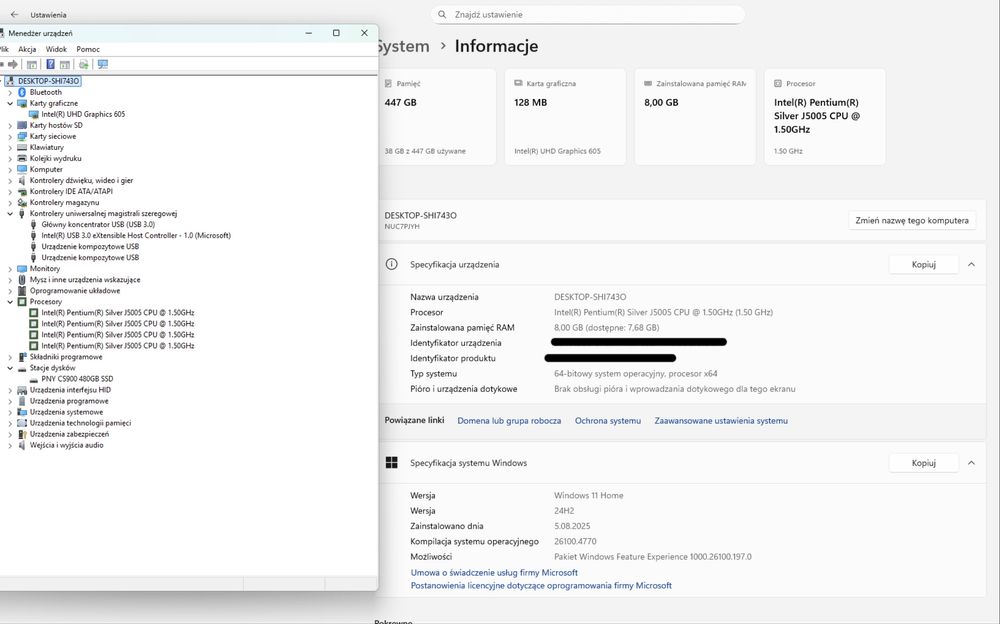Click the Help icon in Device Manager toolbar

[x=50, y=64]
